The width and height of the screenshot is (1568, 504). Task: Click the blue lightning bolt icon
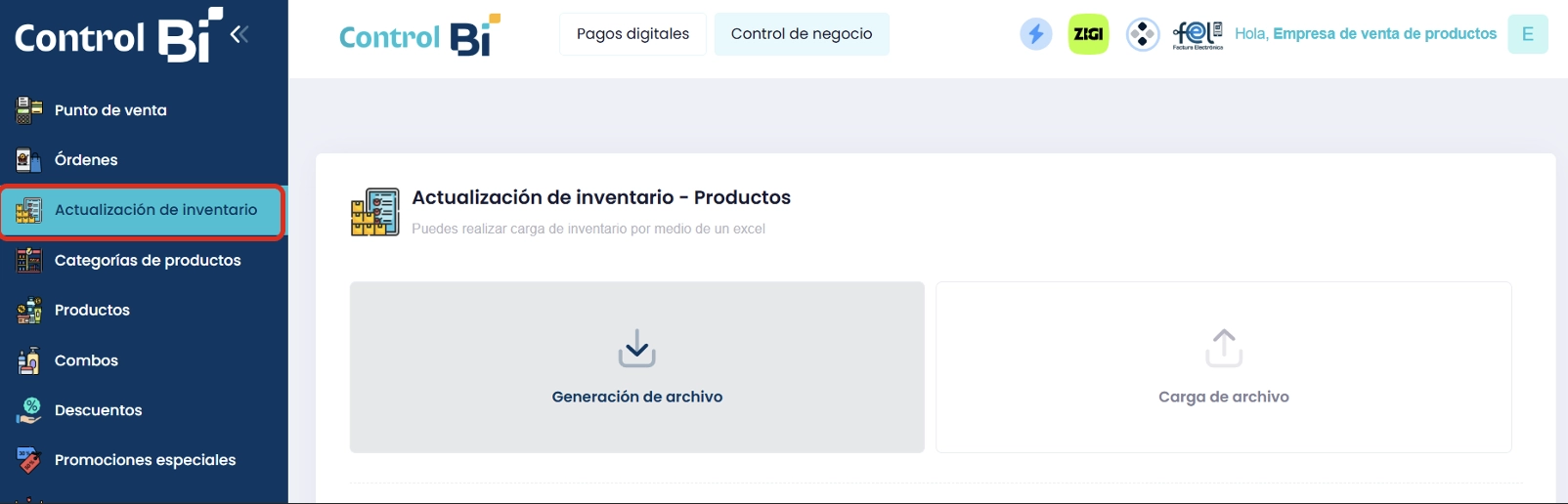pos(1035,34)
